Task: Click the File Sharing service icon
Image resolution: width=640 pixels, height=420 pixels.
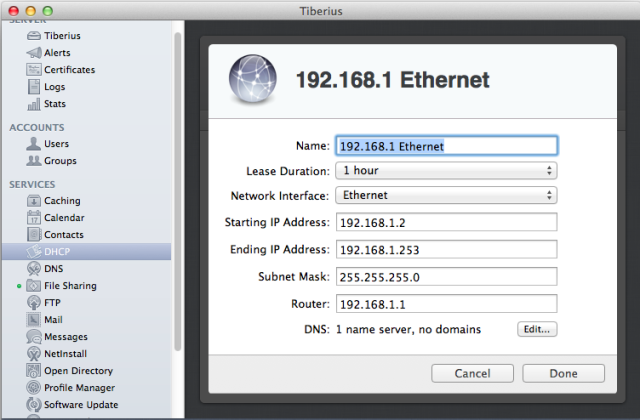Action: 33,286
